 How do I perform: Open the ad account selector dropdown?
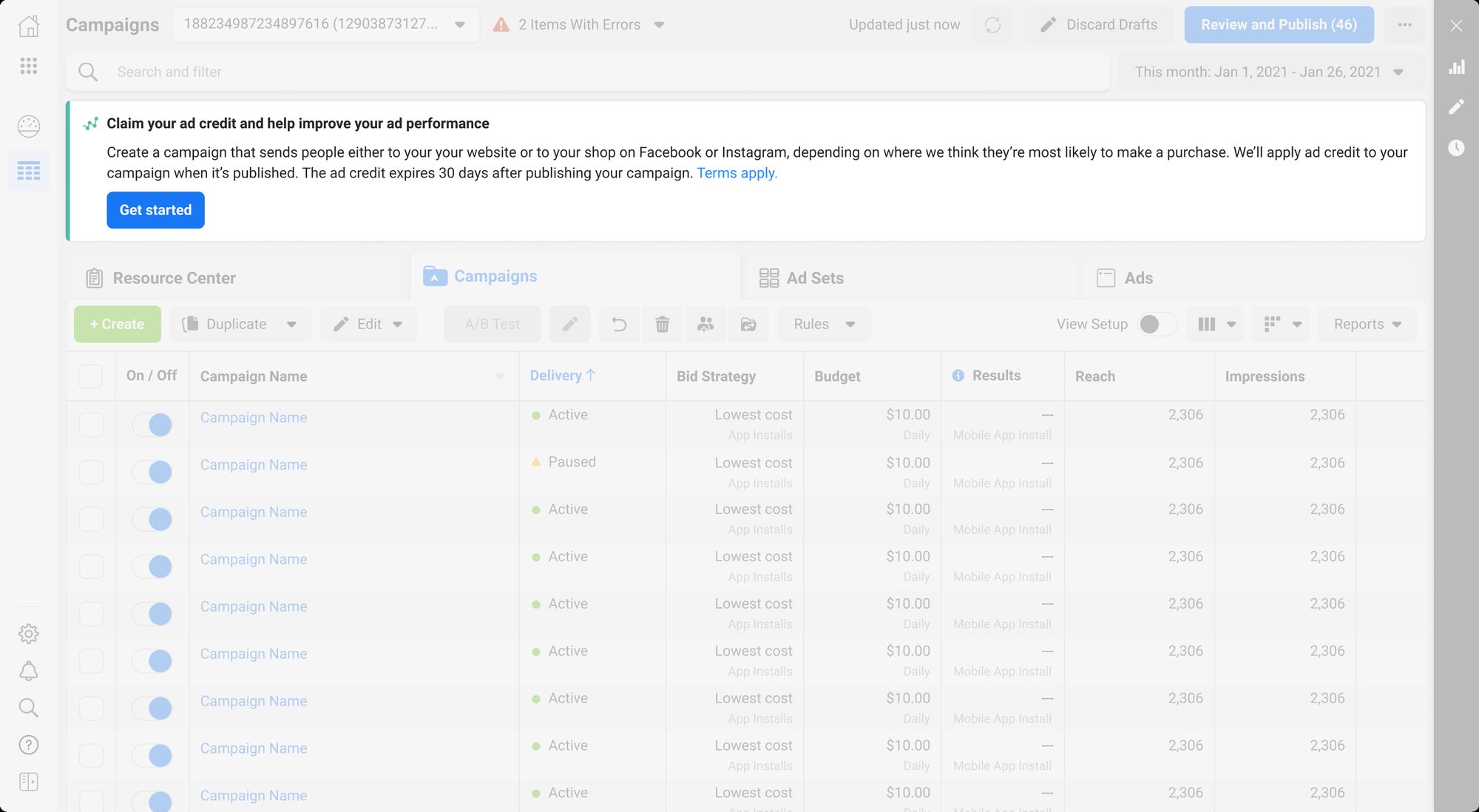pyautogui.click(x=325, y=24)
